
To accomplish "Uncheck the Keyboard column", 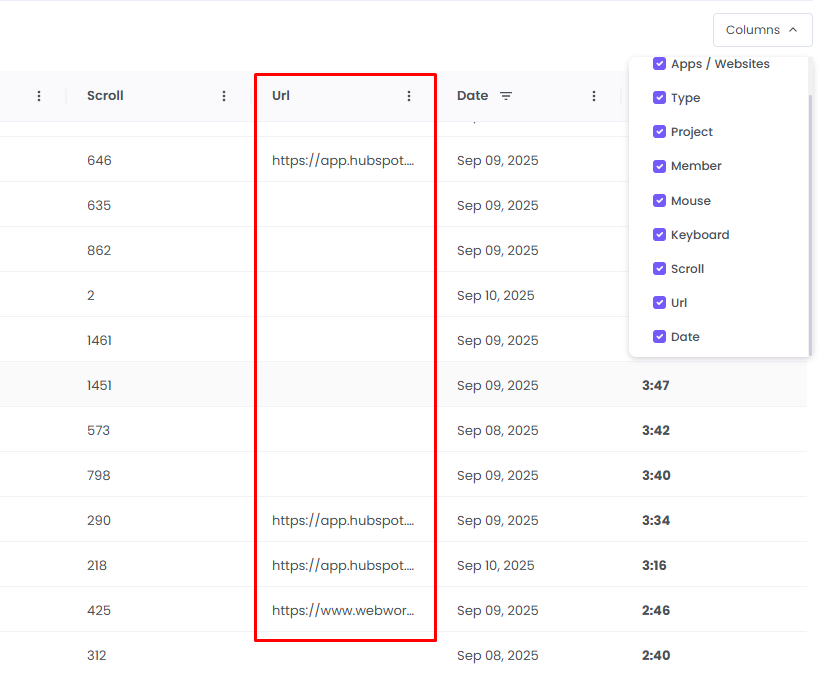I will [659, 234].
